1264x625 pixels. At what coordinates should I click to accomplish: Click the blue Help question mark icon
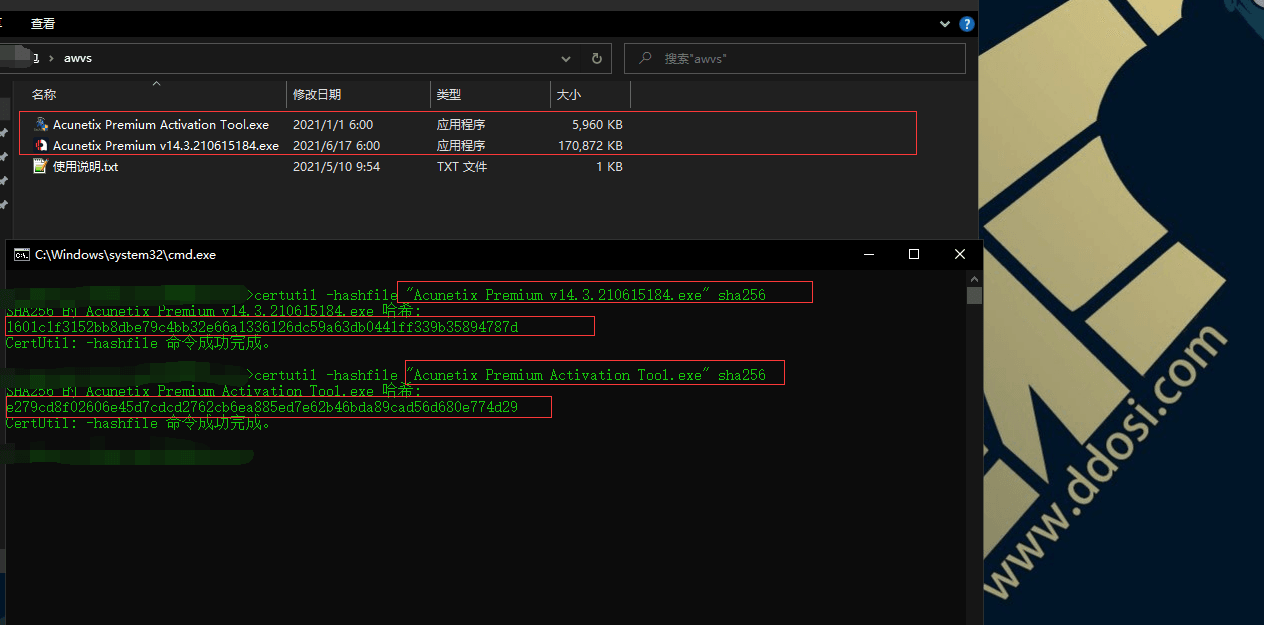(x=967, y=24)
